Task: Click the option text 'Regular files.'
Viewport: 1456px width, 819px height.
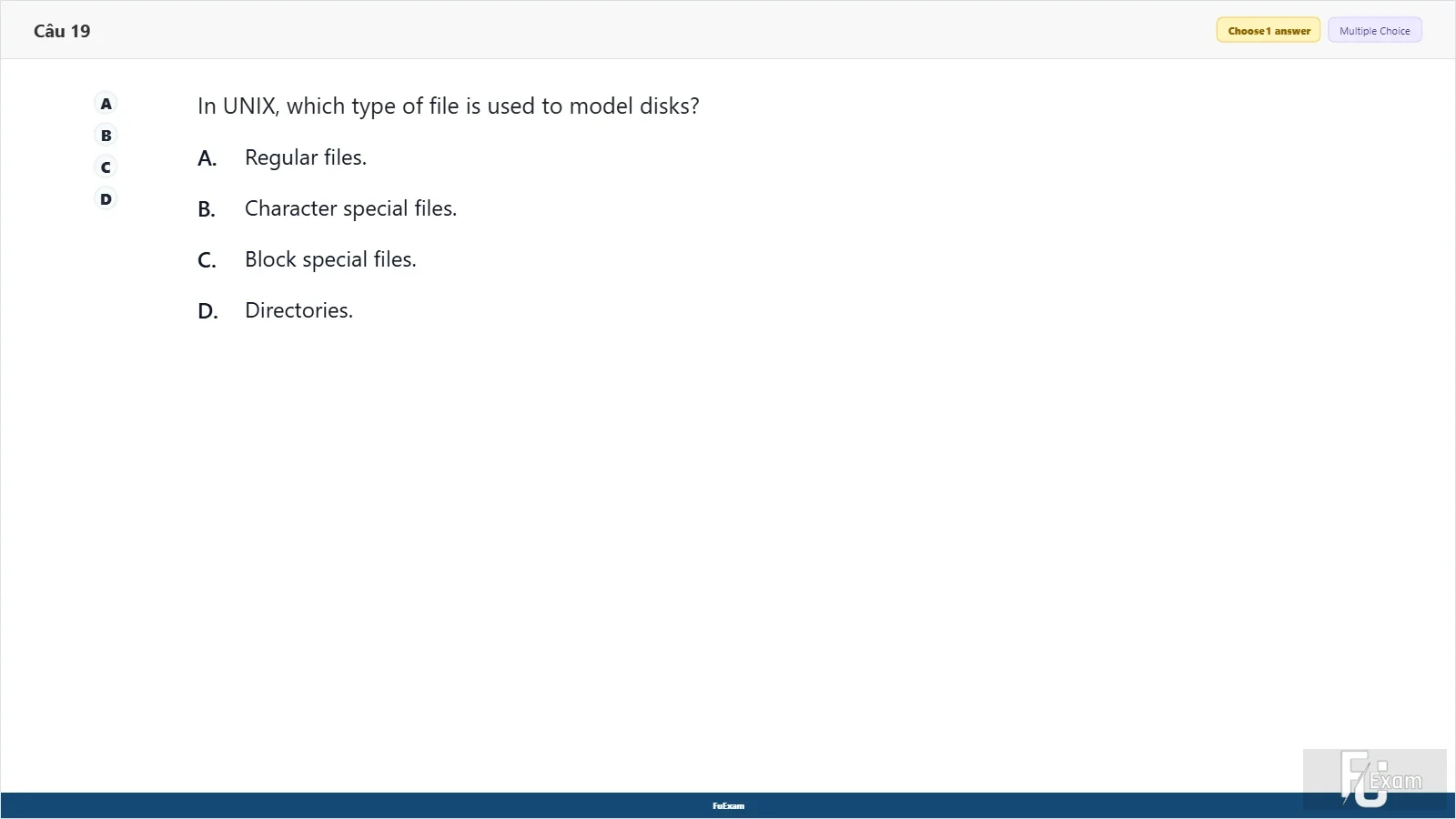Action: coord(306,157)
